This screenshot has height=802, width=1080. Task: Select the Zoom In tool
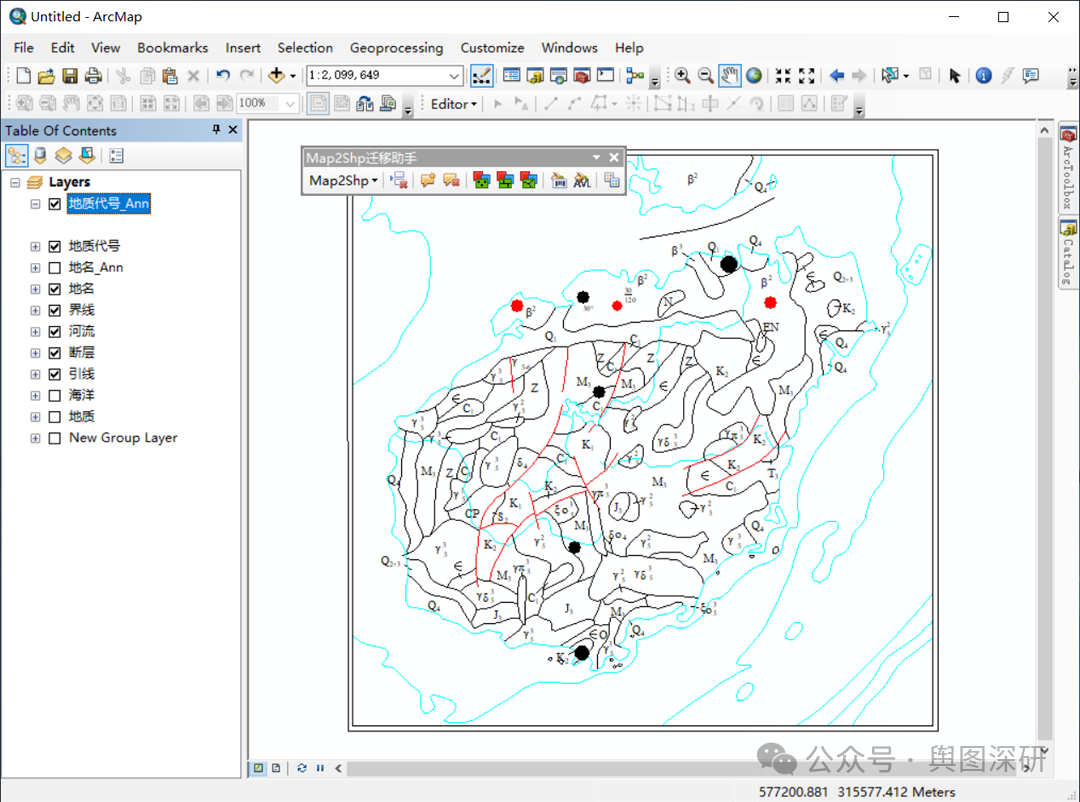(x=683, y=76)
